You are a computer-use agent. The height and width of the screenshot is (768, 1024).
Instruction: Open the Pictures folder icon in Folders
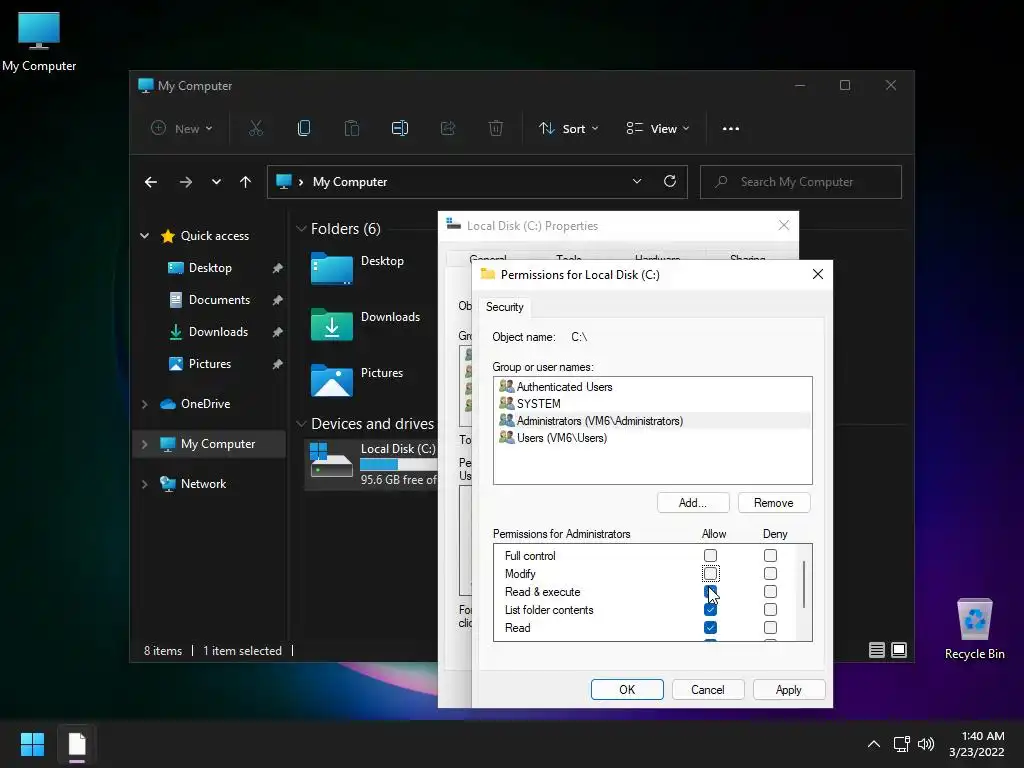[x=332, y=380]
